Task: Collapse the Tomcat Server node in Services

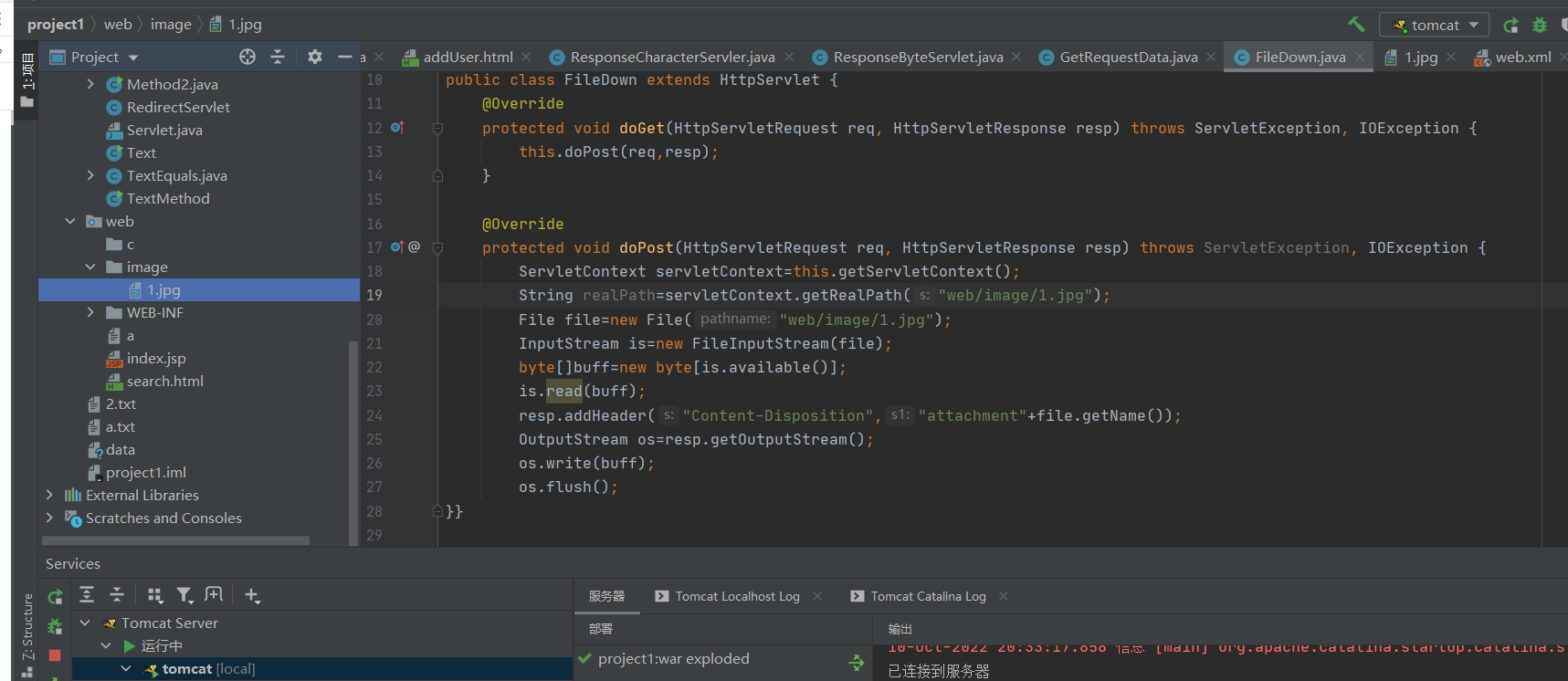Action: tap(85, 623)
